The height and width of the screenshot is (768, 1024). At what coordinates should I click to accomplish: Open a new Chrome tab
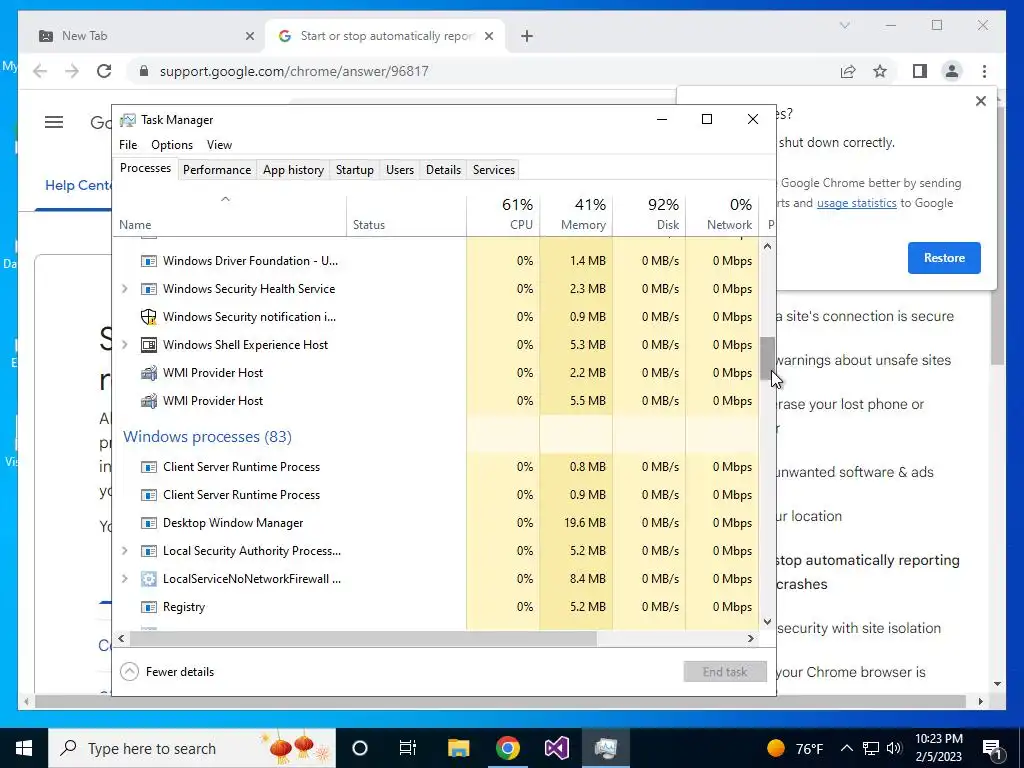(527, 36)
